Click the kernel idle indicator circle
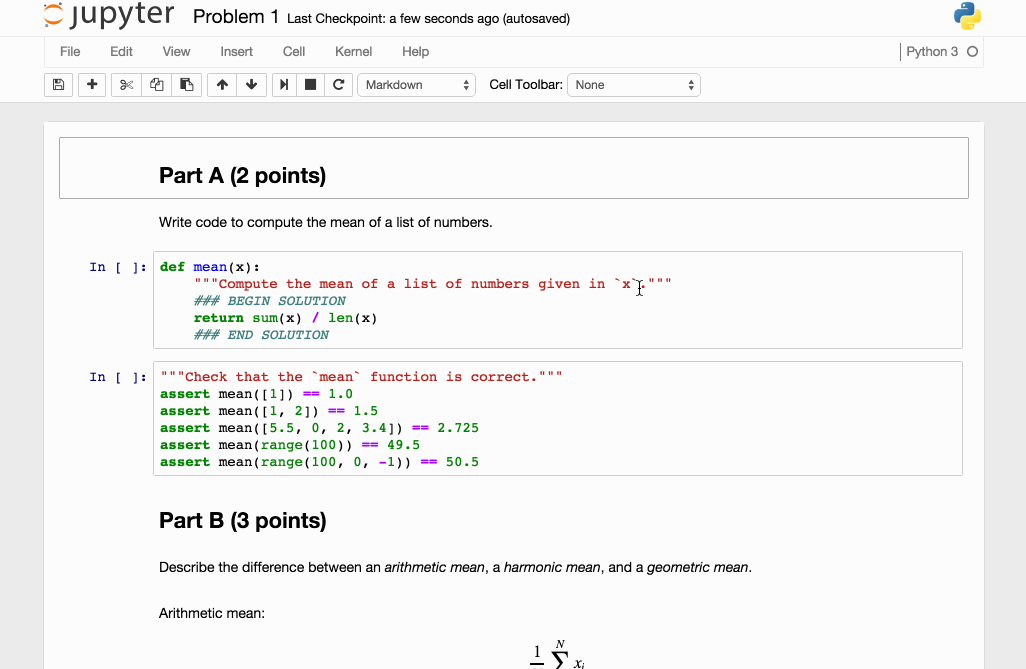1026x669 pixels. click(972, 52)
